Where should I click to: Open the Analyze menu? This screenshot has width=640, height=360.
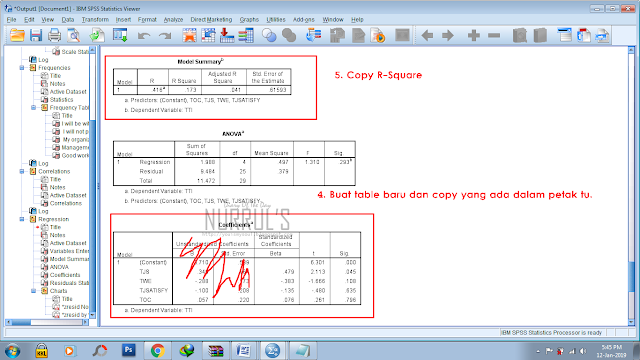pyautogui.click(x=173, y=20)
